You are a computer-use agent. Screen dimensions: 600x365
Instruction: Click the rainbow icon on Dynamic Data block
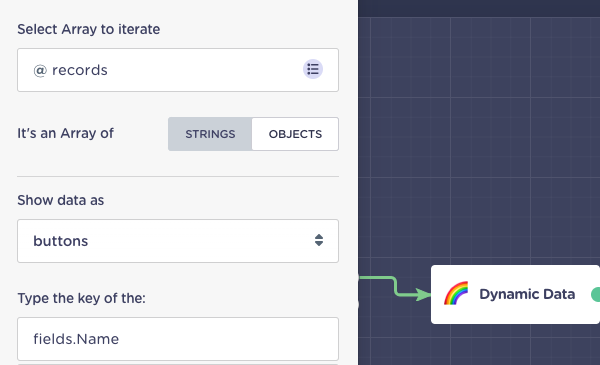point(456,293)
